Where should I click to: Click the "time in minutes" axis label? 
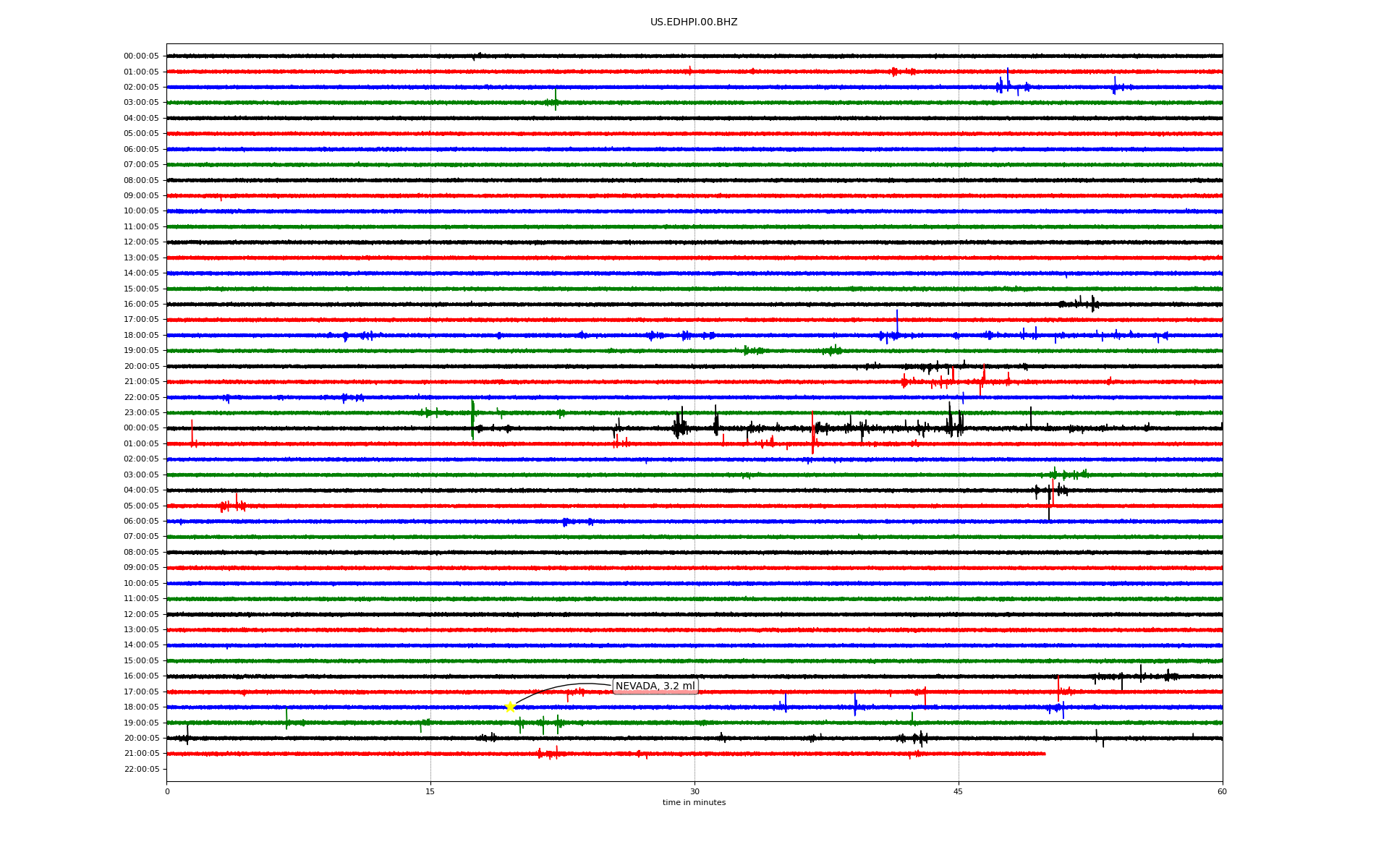click(694, 803)
